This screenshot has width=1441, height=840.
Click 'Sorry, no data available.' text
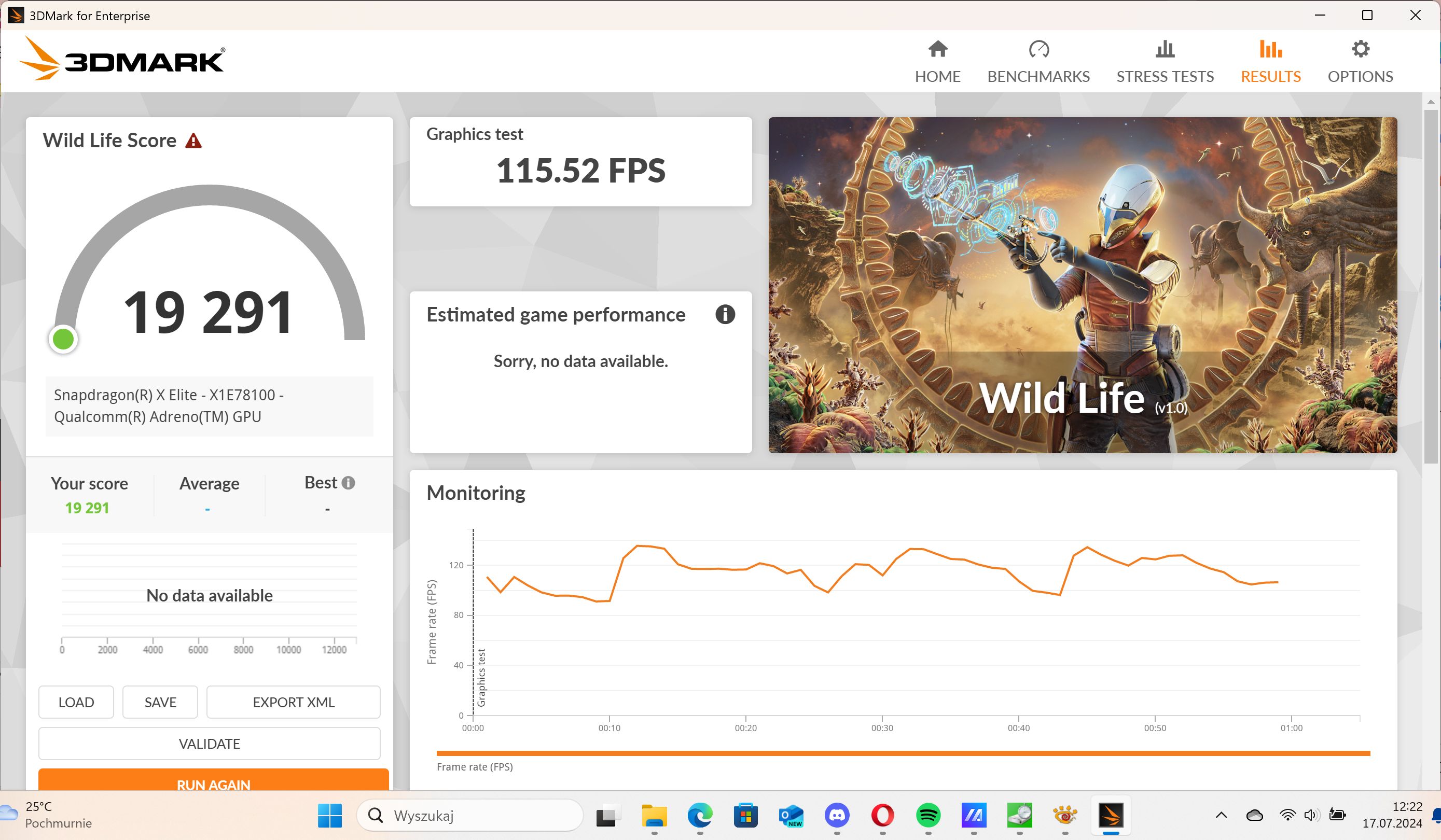click(580, 361)
